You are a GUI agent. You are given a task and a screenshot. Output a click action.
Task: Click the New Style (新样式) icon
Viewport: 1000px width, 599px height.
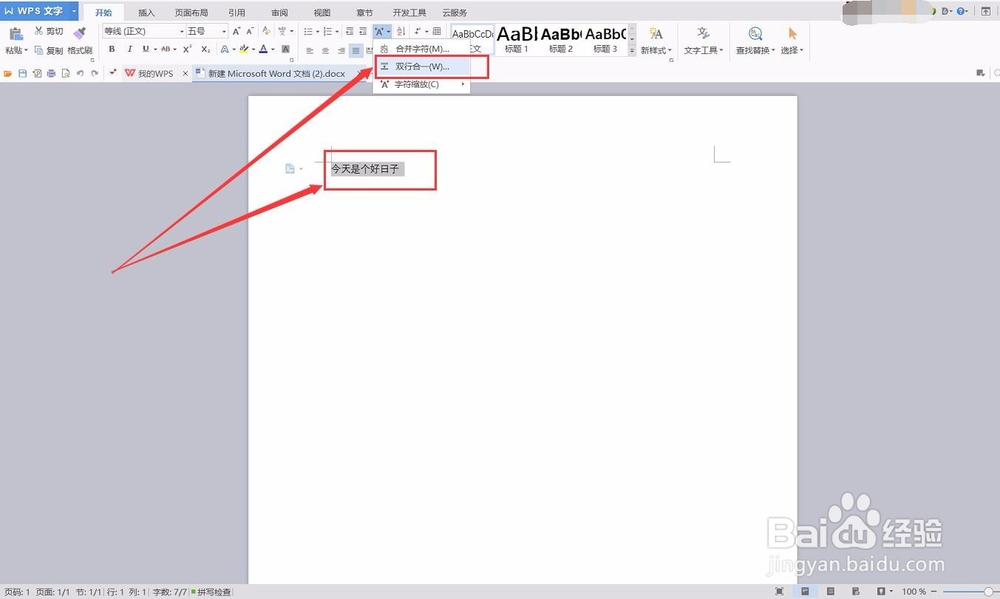point(656,34)
